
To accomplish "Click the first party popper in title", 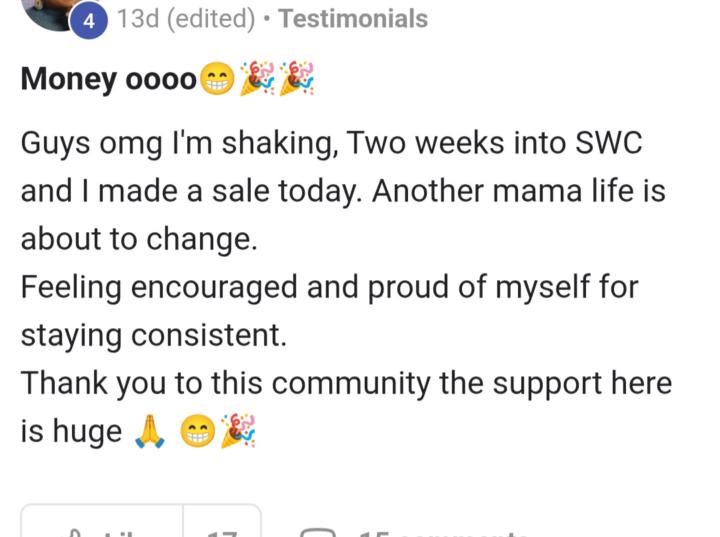I will tap(257, 79).
